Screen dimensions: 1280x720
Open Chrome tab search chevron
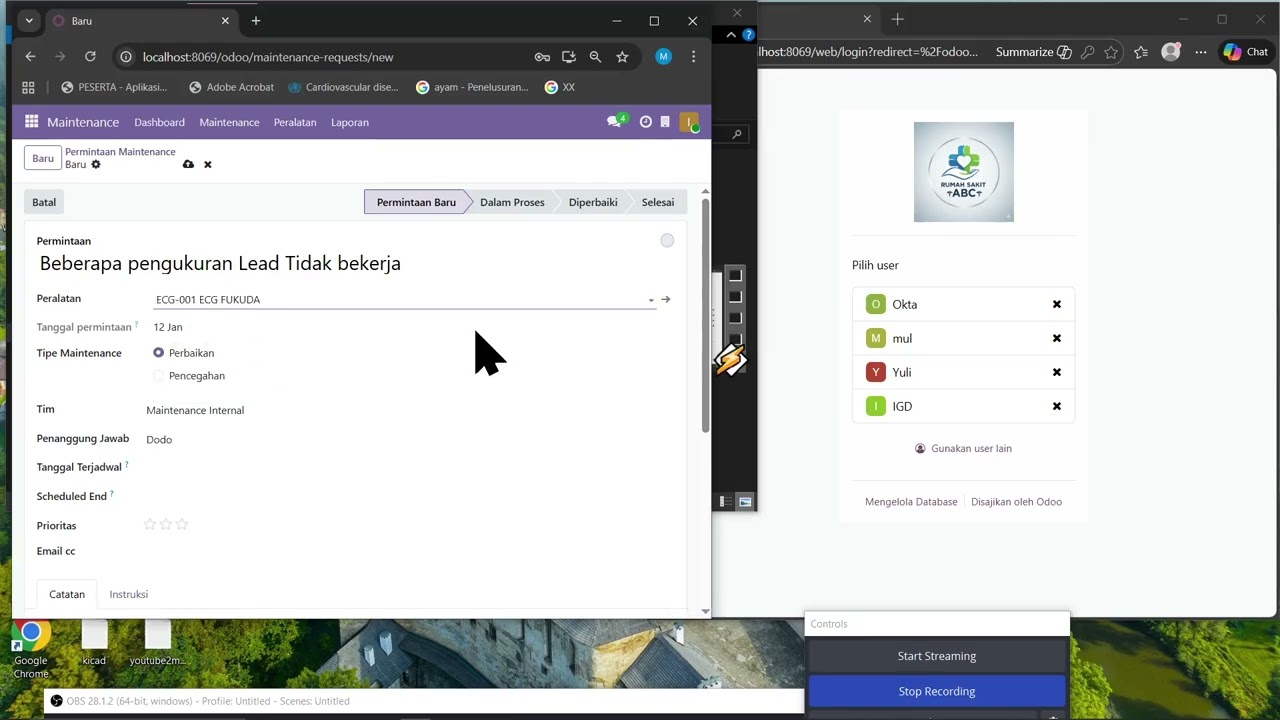coord(29,20)
